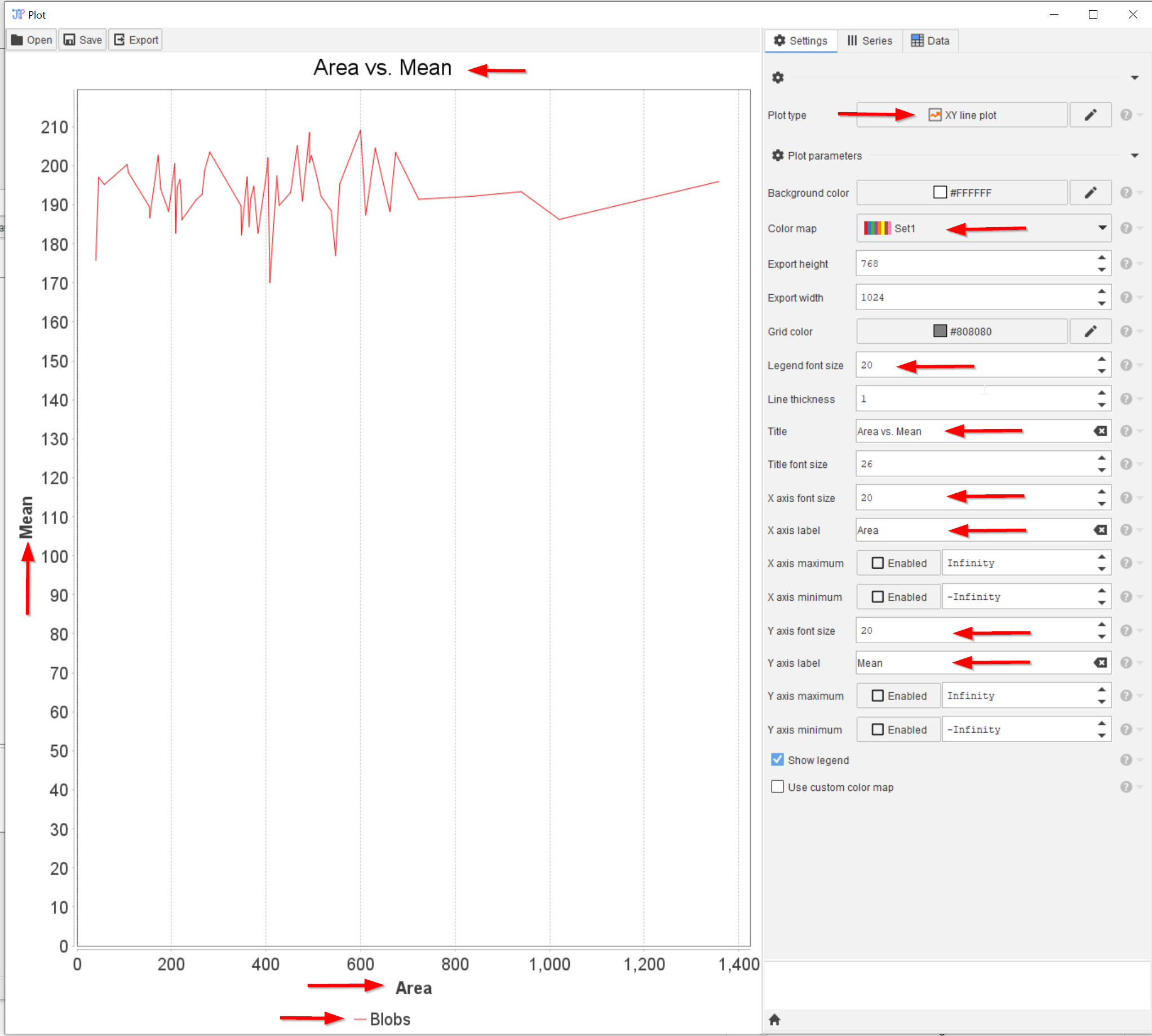The image size is (1152, 1036).
Task: Enable the X axis maximum checkbox
Action: (x=878, y=563)
